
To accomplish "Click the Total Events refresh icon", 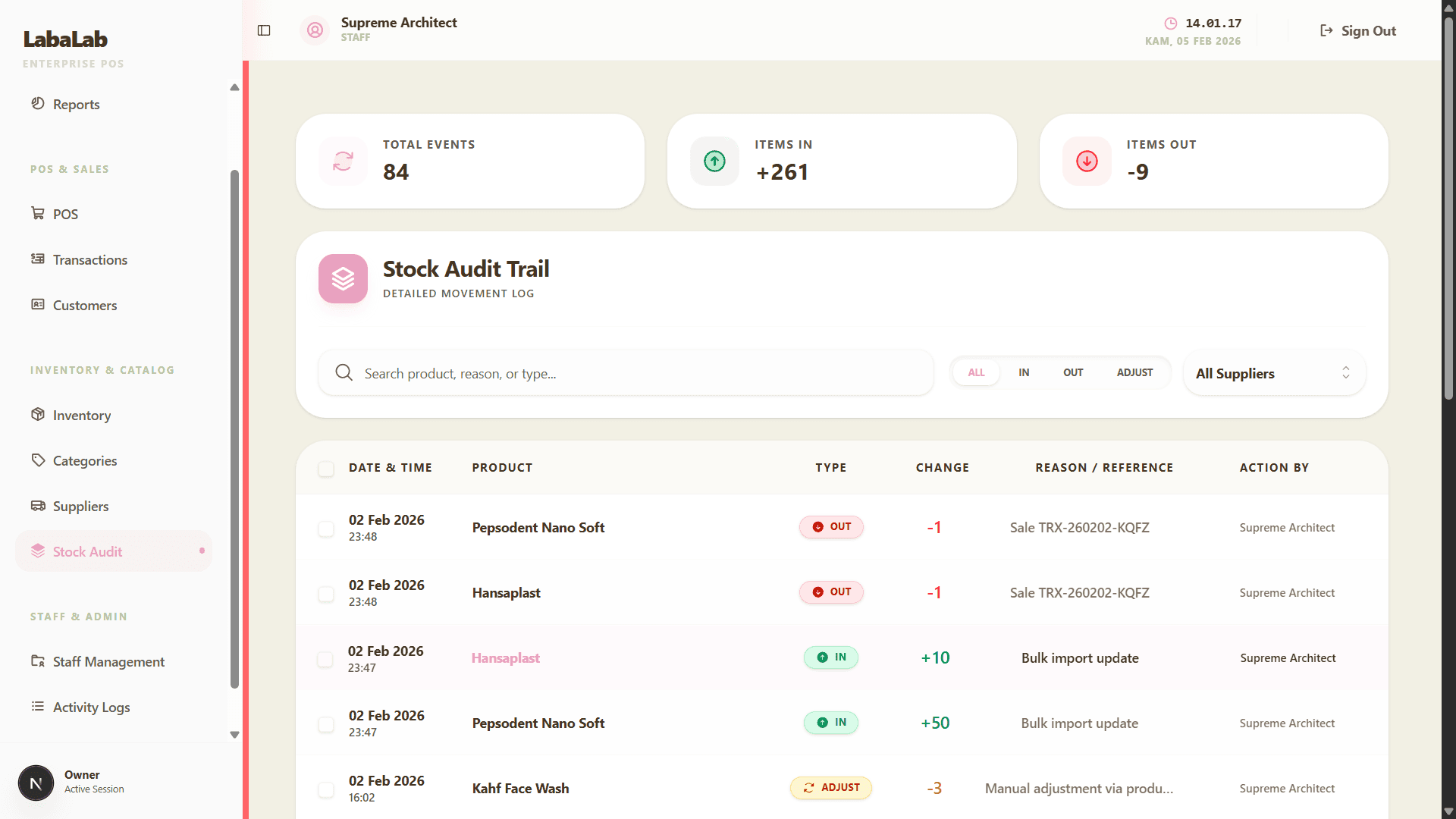I will tap(343, 161).
